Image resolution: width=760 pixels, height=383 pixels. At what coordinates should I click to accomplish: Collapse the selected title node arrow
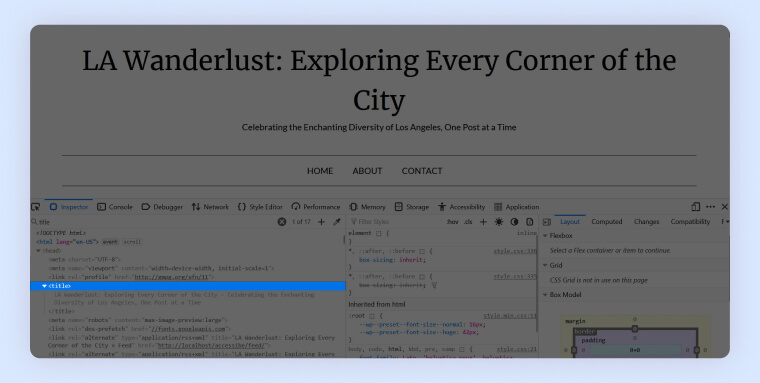click(45, 286)
